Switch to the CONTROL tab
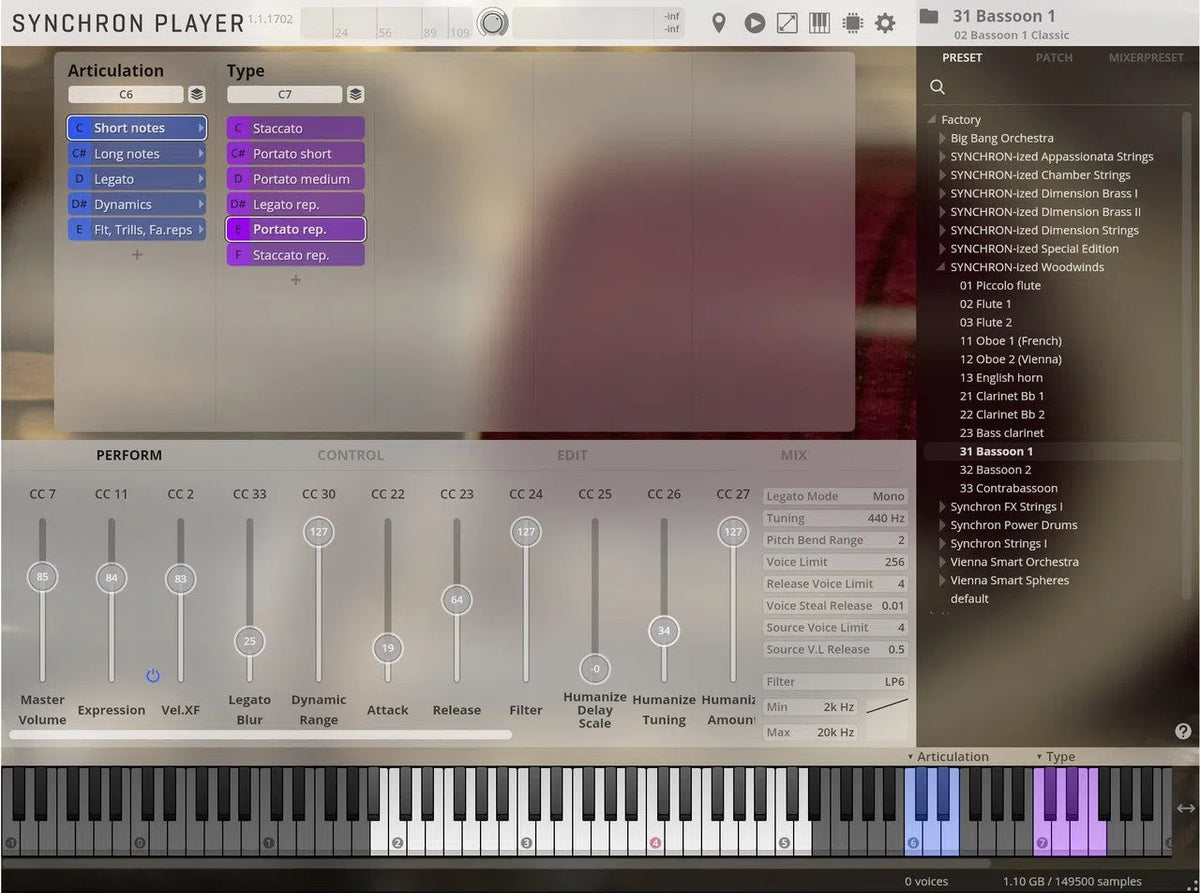The width and height of the screenshot is (1200, 893). click(x=350, y=456)
